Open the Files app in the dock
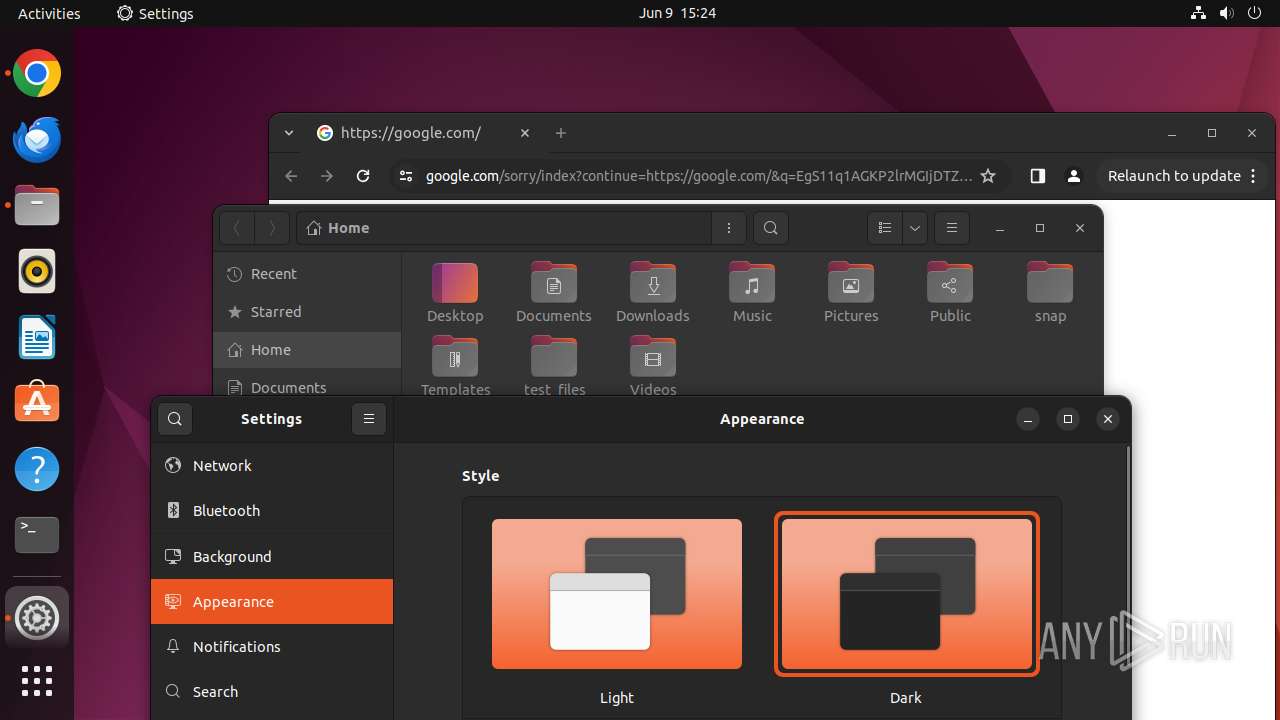The image size is (1280, 720). click(37, 206)
